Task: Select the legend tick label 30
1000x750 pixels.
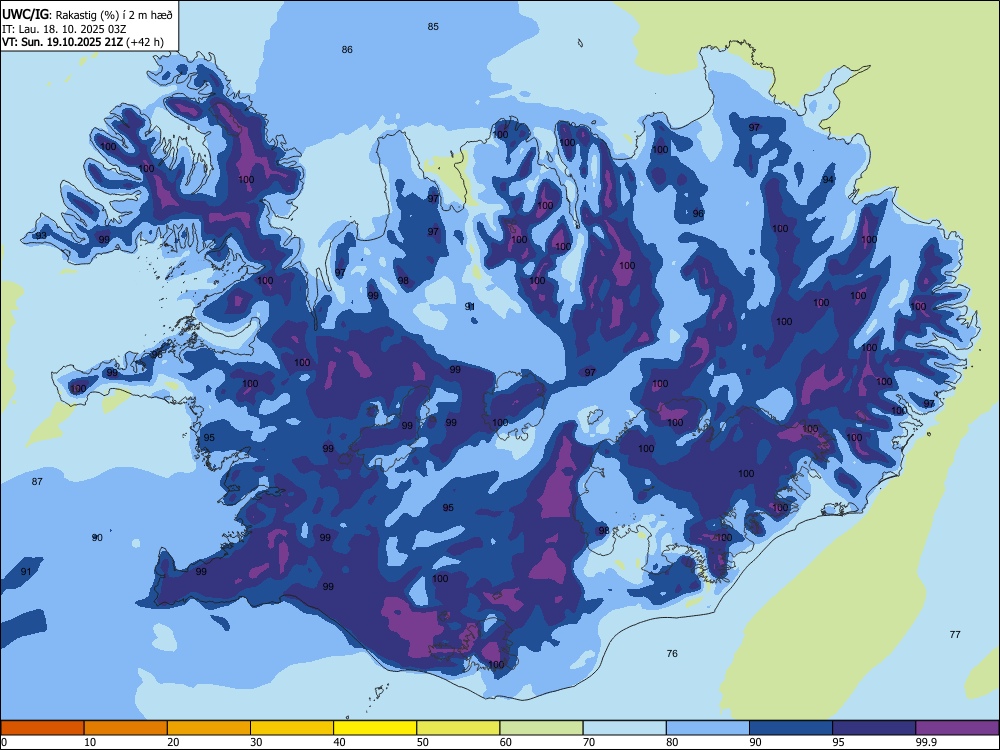Action: click(256, 742)
